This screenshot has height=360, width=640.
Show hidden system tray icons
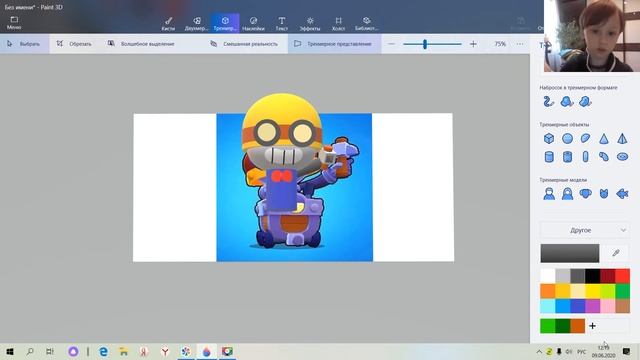pyautogui.click(x=539, y=351)
